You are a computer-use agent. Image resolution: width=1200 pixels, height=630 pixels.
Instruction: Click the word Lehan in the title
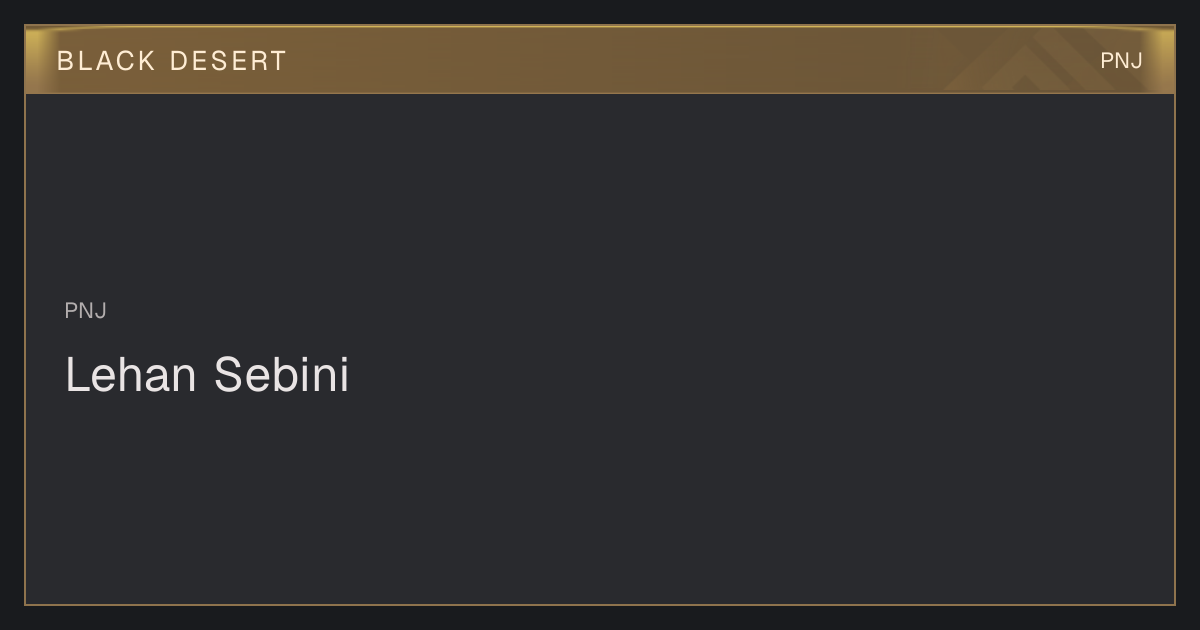click(x=131, y=375)
